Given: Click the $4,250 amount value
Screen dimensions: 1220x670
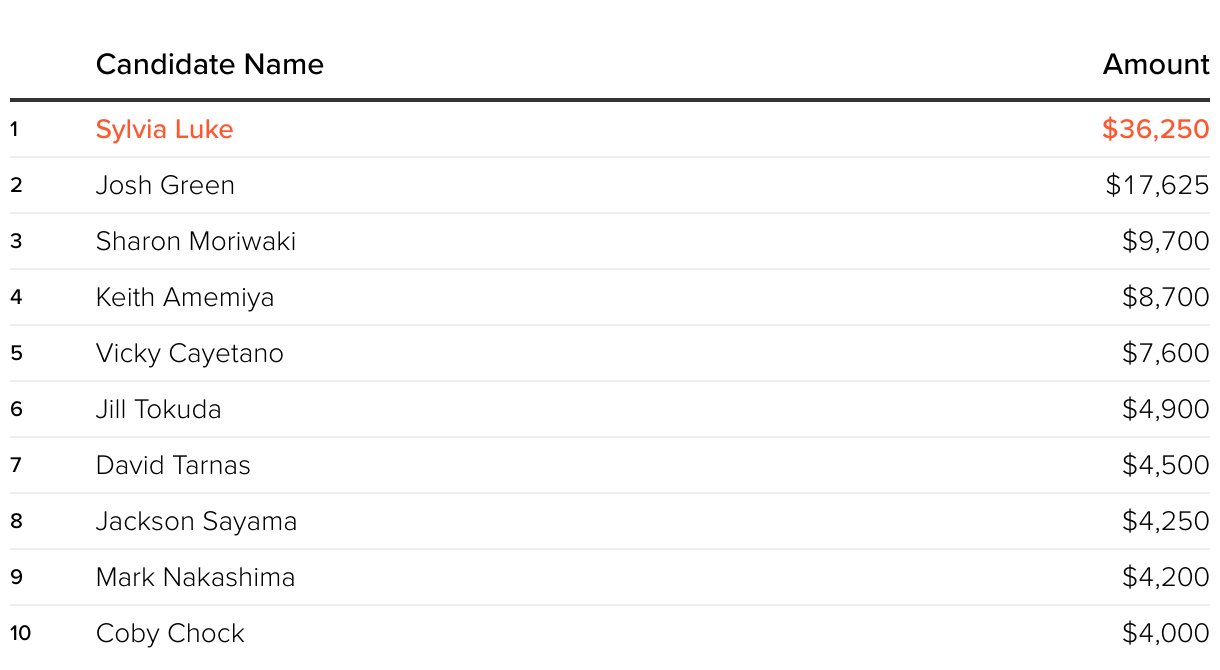Looking at the screenshot, I should point(1165,522).
